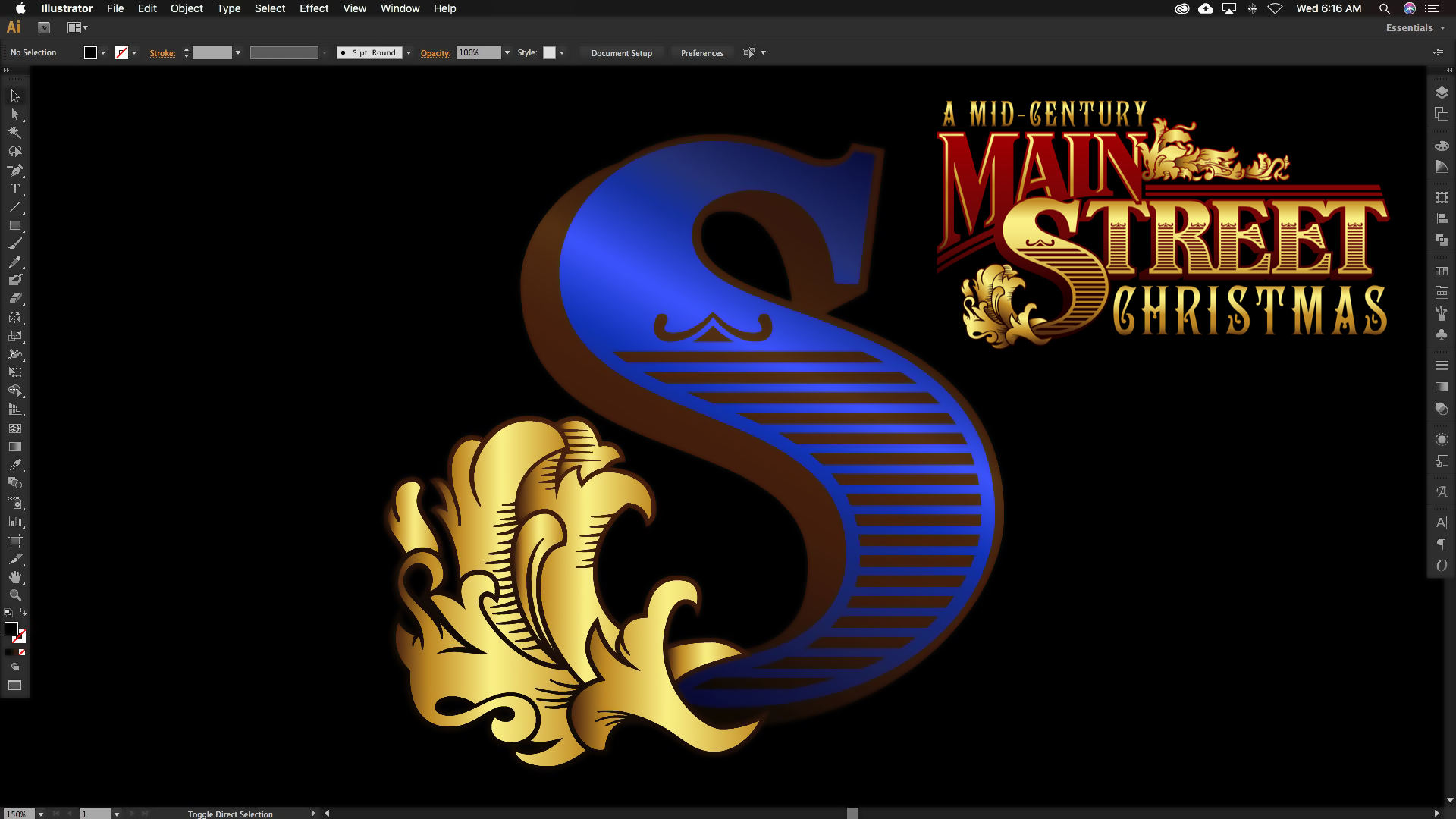The height and width of the screenshot is (819, 1456).
Task: Reset default fill and stroke
Action: click(x=8, y=613)
